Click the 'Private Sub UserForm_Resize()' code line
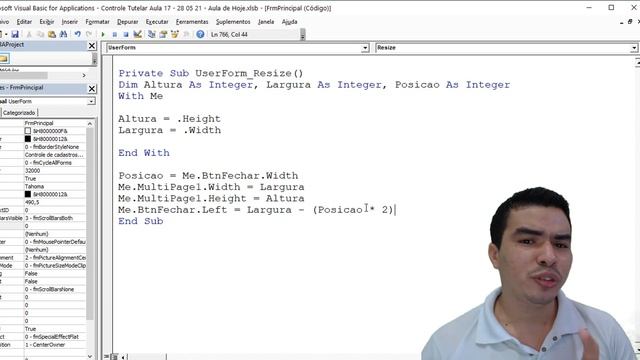Screen dimensions: 640x360 coord(211,73)
